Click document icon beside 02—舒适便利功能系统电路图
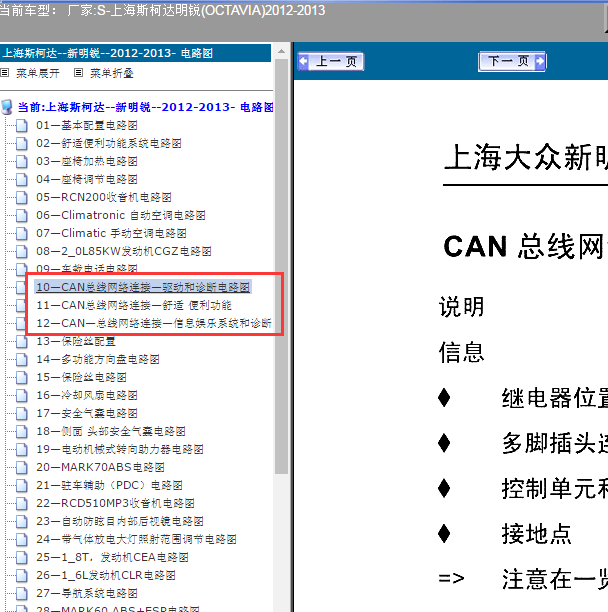Screen dimensions: 608x612 (x=22, y=144)
